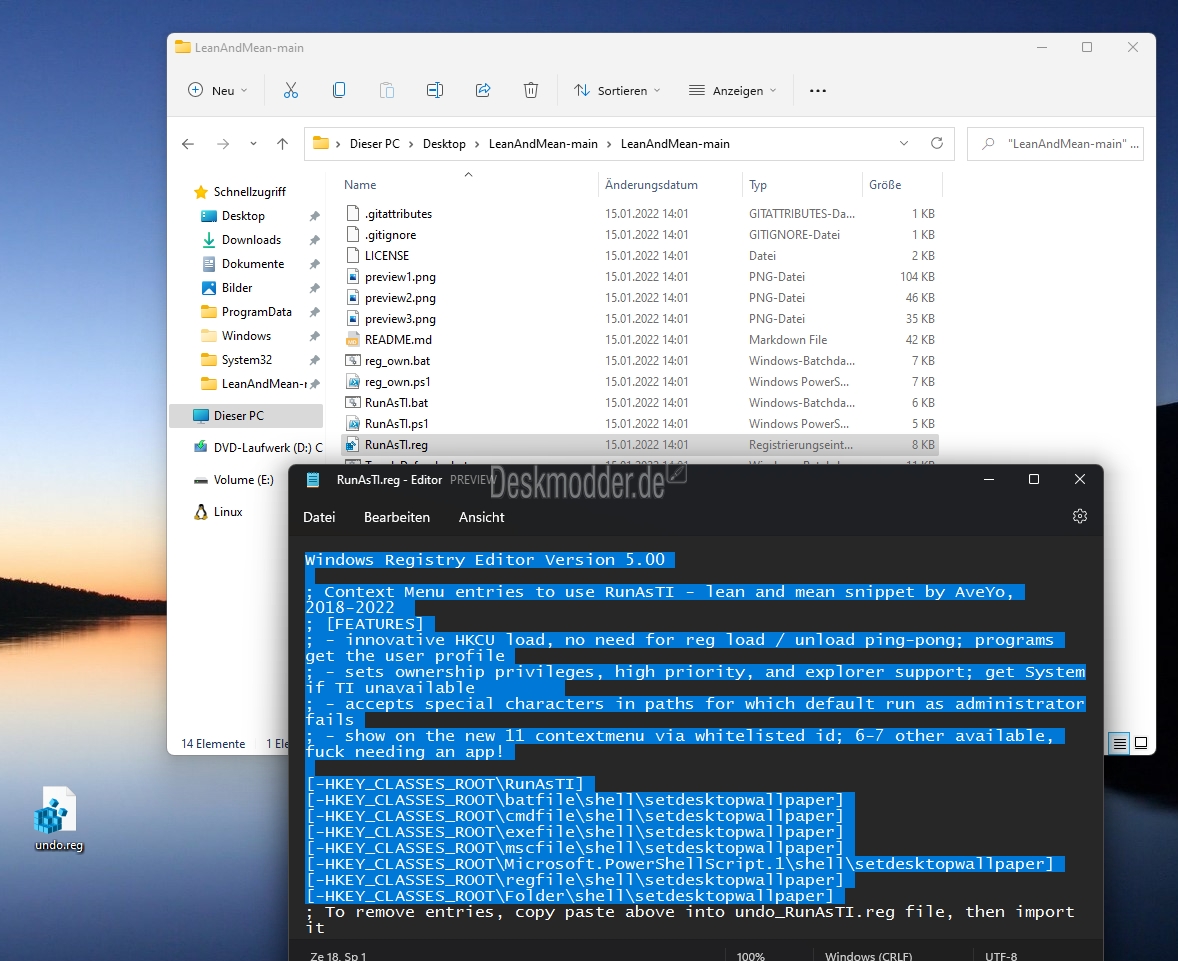Click the Paste clipboard icon in Explorer
This screenshot has width=1178, height=961.
pos(387,90)
